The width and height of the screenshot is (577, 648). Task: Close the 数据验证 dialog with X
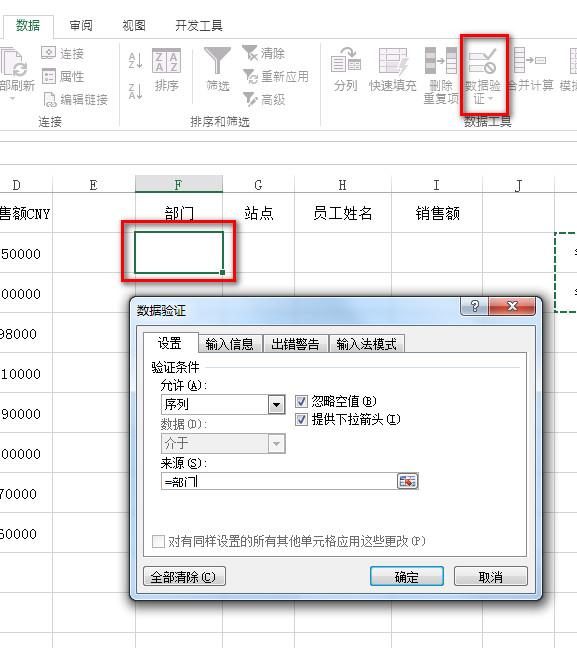513,306
